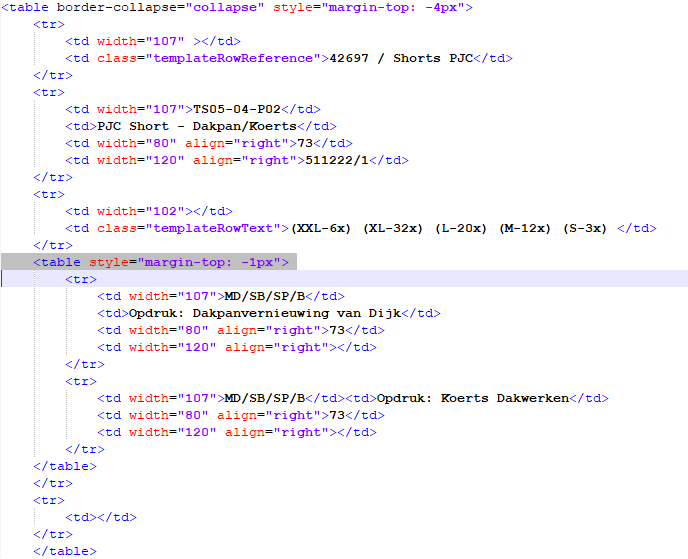The height and width of the screenshot is (559, 688).
Task: Click the attribute value "templateRowText"
Action: pos(213,229)
